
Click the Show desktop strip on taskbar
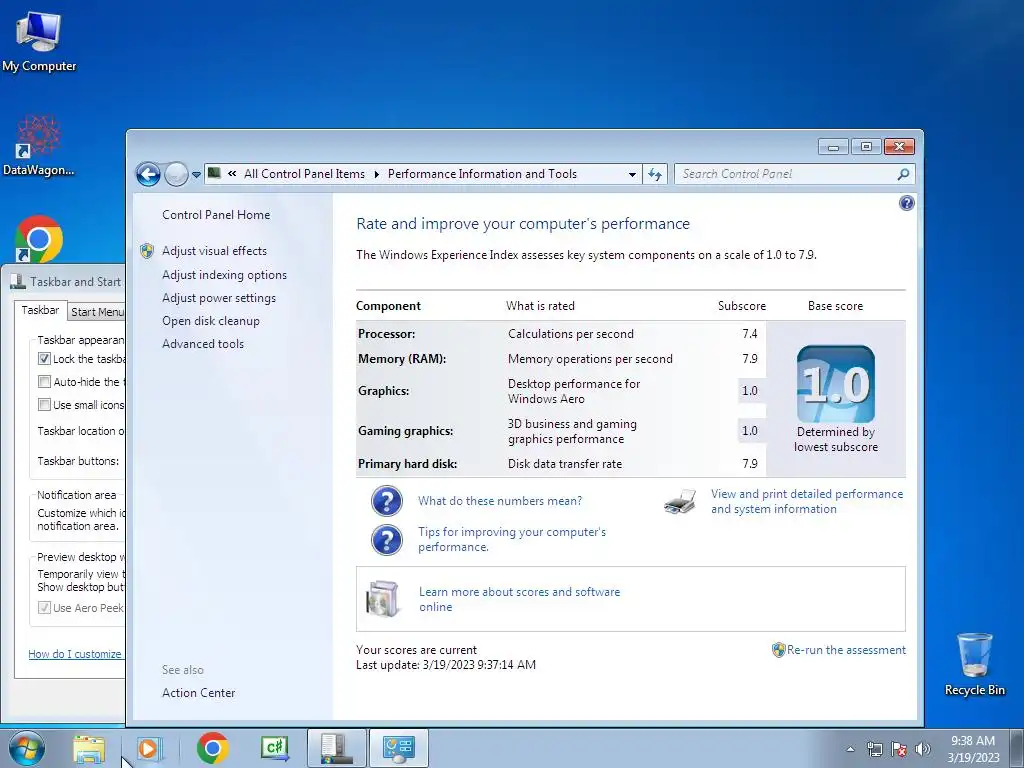(x=1019, y=748)
